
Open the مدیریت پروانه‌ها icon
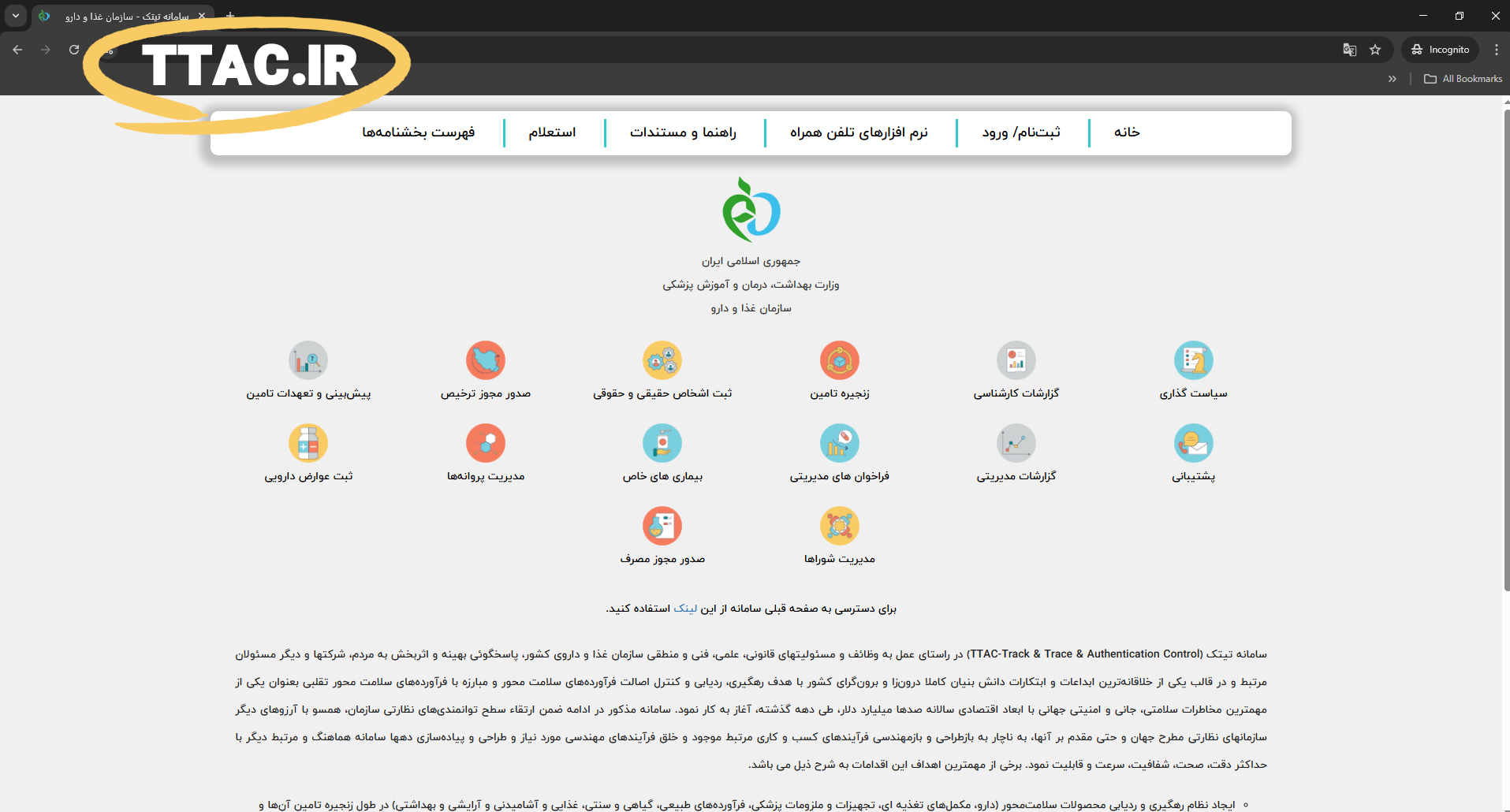tap(485, 444)
